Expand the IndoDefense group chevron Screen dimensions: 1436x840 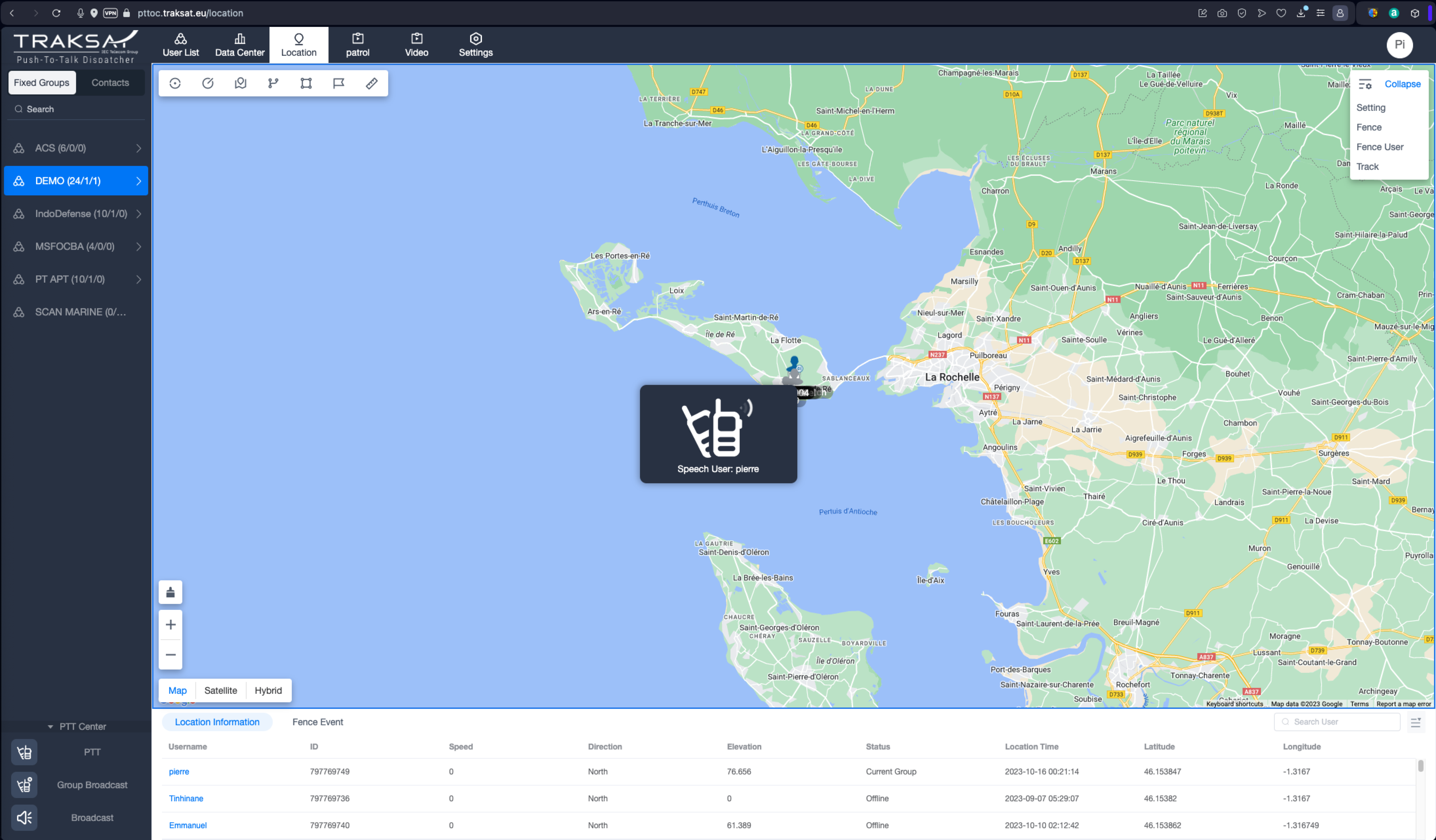(138, 214)
